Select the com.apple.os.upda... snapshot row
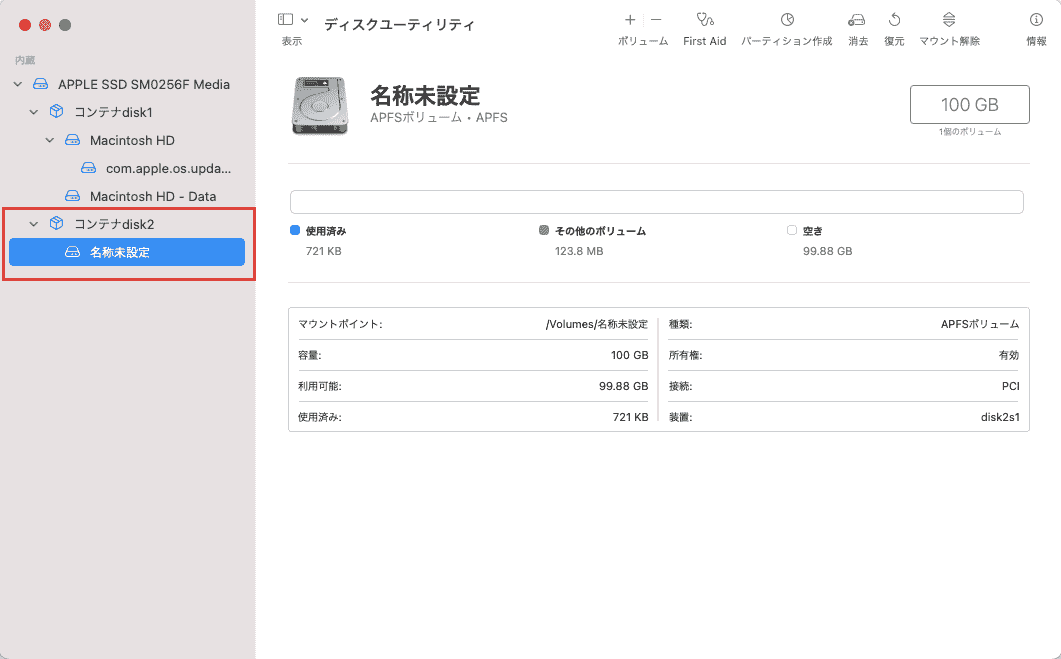The image size is (1061, 659). (168, 168)
